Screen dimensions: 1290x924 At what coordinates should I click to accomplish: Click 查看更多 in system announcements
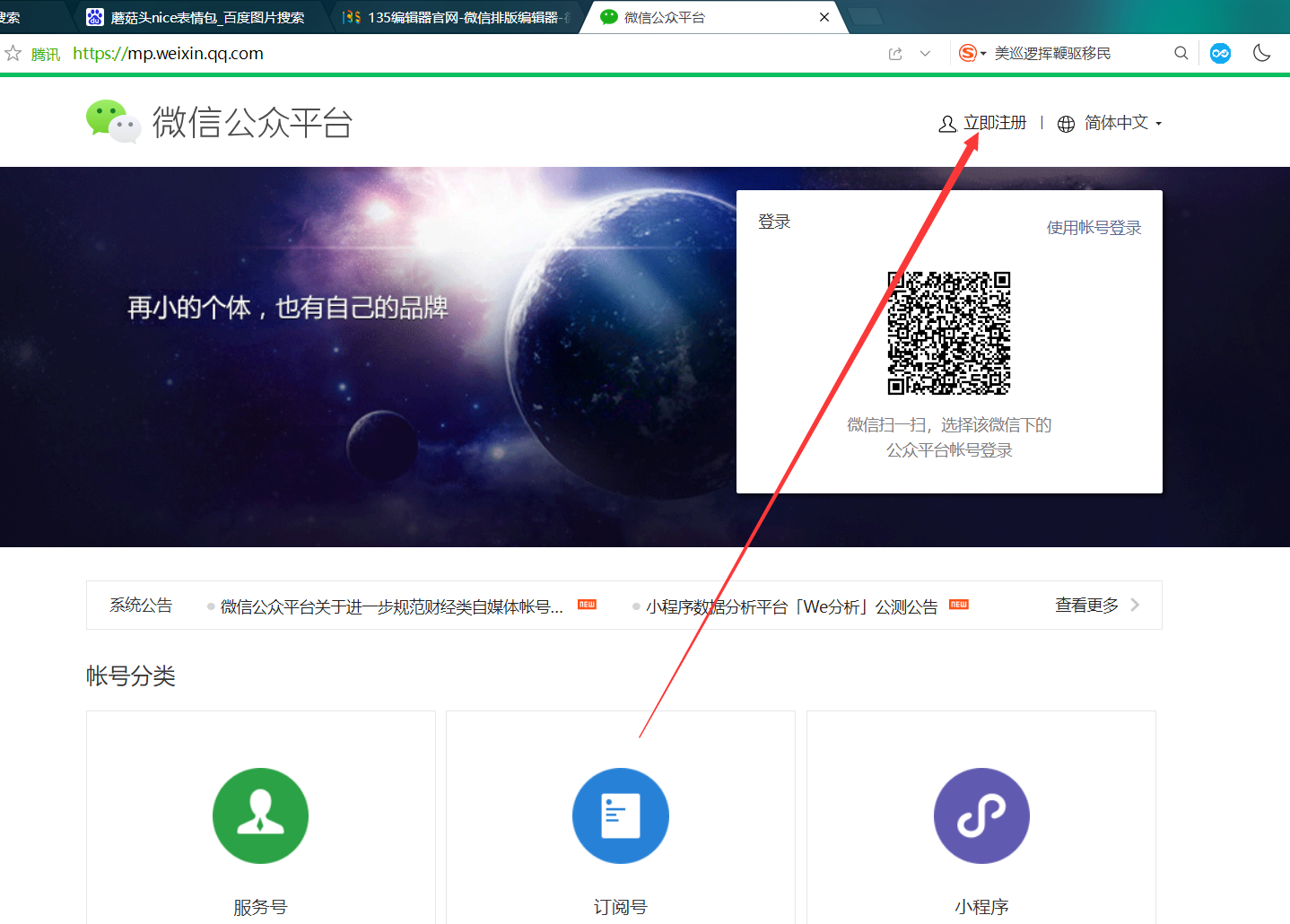coord(1085,605)
